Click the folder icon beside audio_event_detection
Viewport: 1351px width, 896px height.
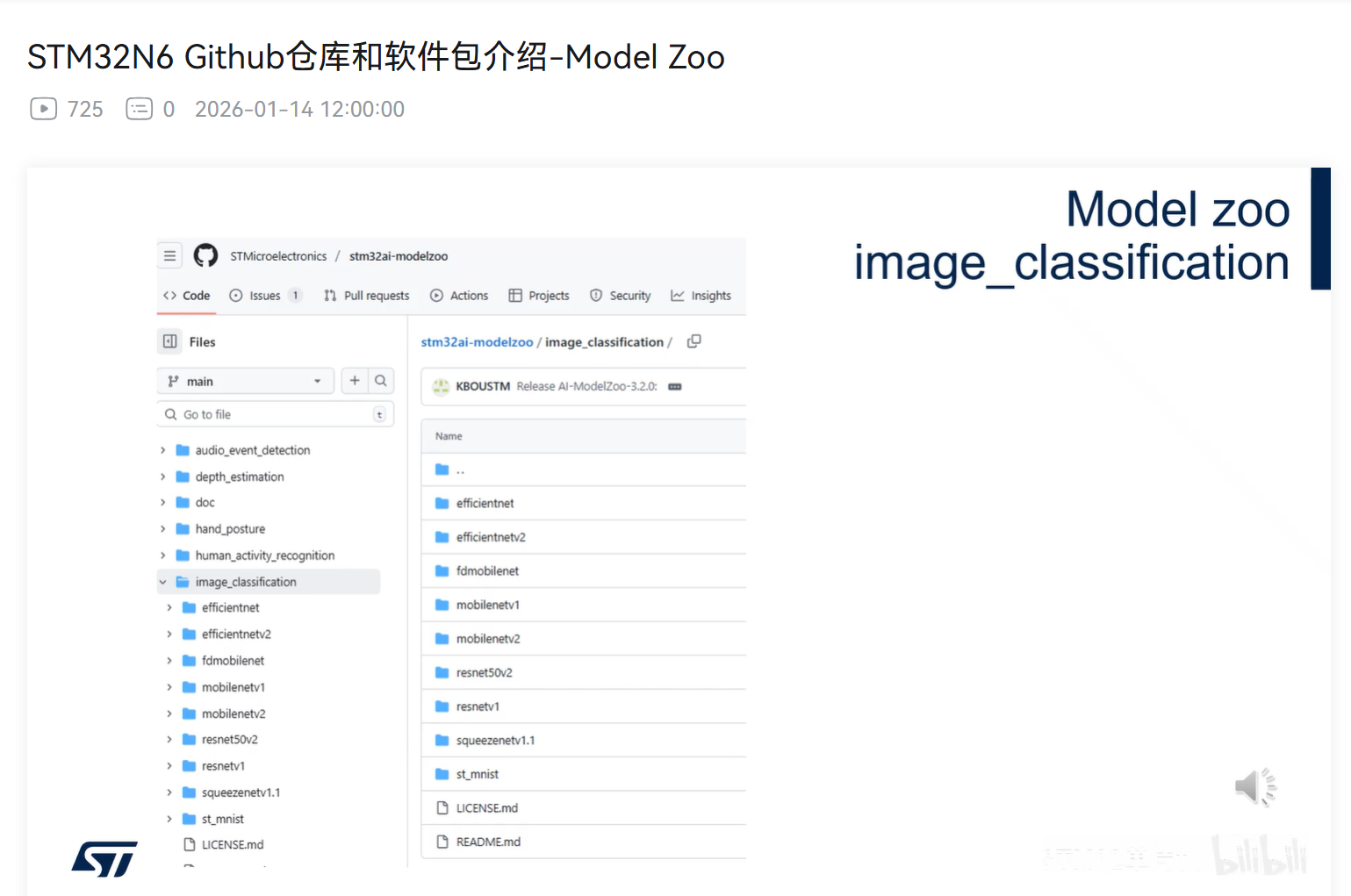(x=183, y=450)
